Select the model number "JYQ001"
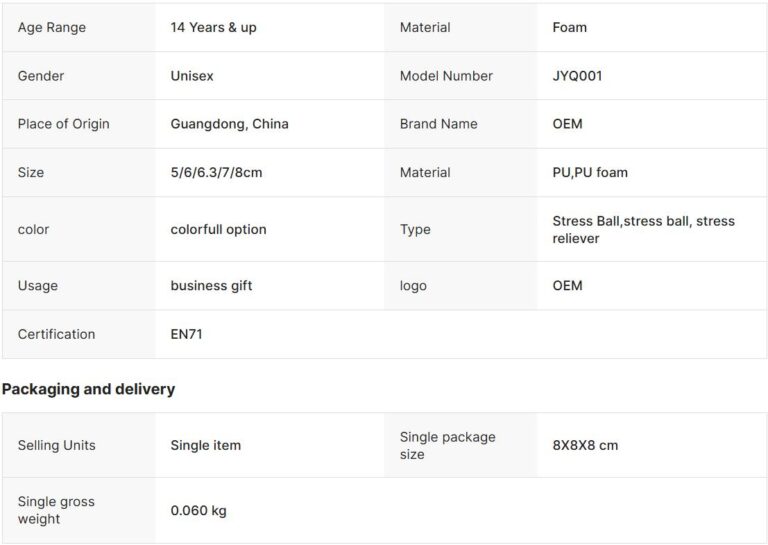The width and height of the screenshot is (768, 545). pyautogui.click(x=578, y=76)
